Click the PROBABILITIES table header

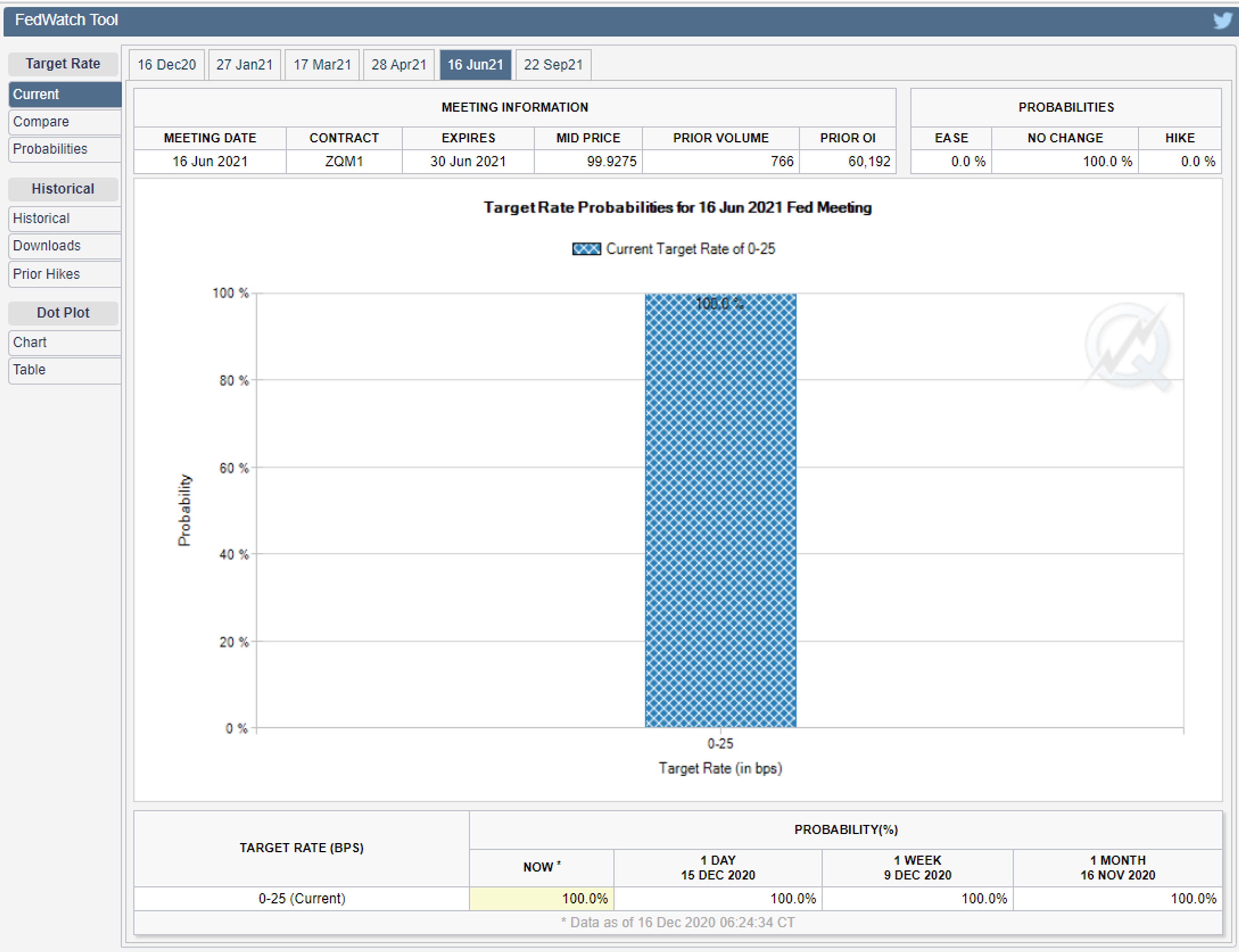point(1066,108)
